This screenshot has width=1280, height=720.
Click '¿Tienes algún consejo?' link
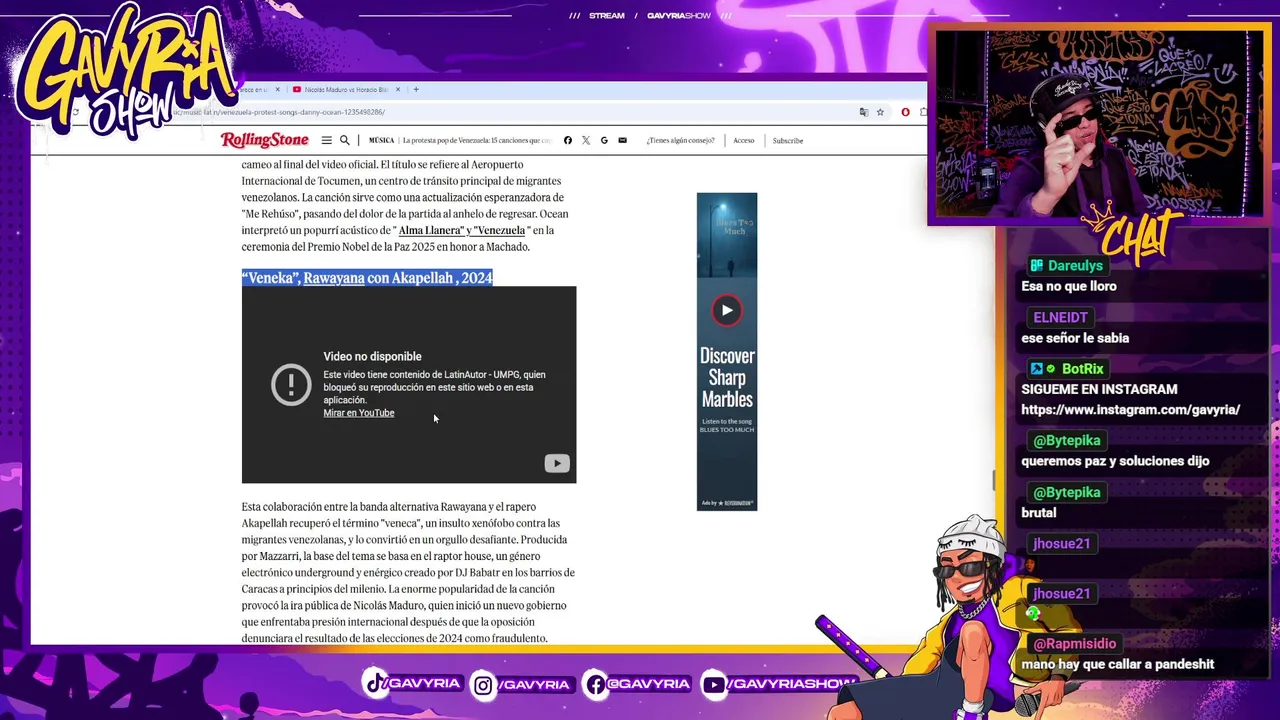click(680, 140)
